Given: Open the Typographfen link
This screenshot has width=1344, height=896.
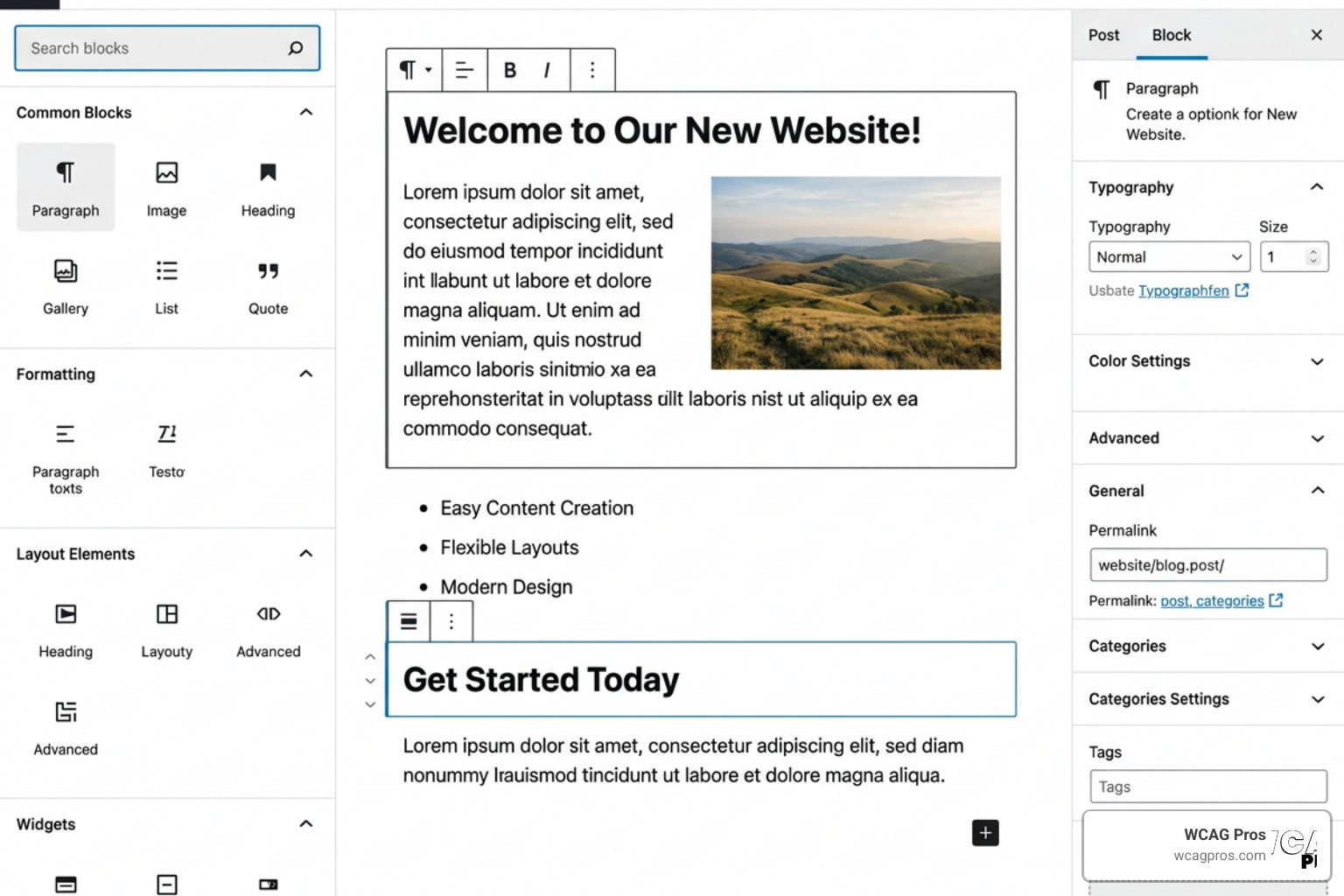Looking at the screenshot, I should pyautogui.click(x=1183, y=290).
